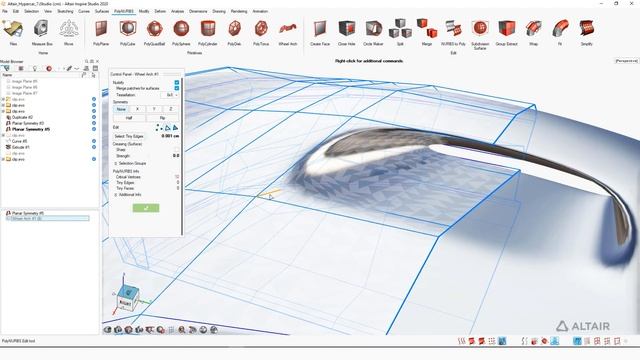
Task: Open the Tessellation dropdown
Action: tap(170, 95)
